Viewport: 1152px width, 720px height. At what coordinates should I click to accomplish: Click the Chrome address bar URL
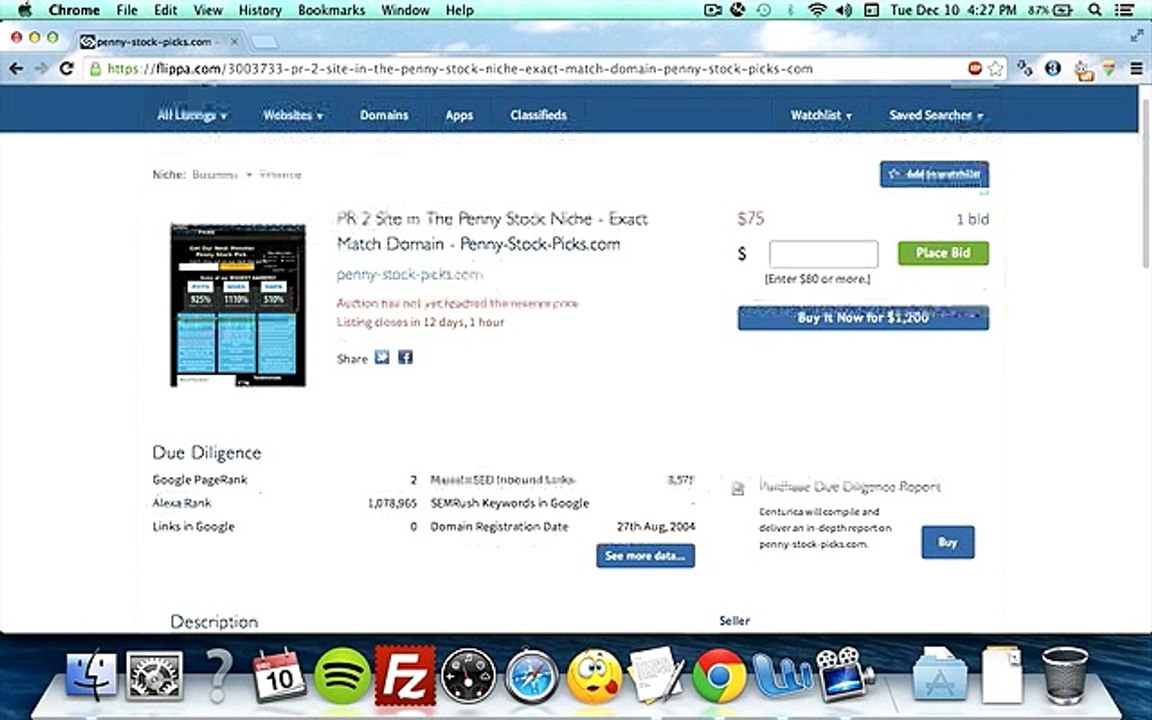point(460,69)
